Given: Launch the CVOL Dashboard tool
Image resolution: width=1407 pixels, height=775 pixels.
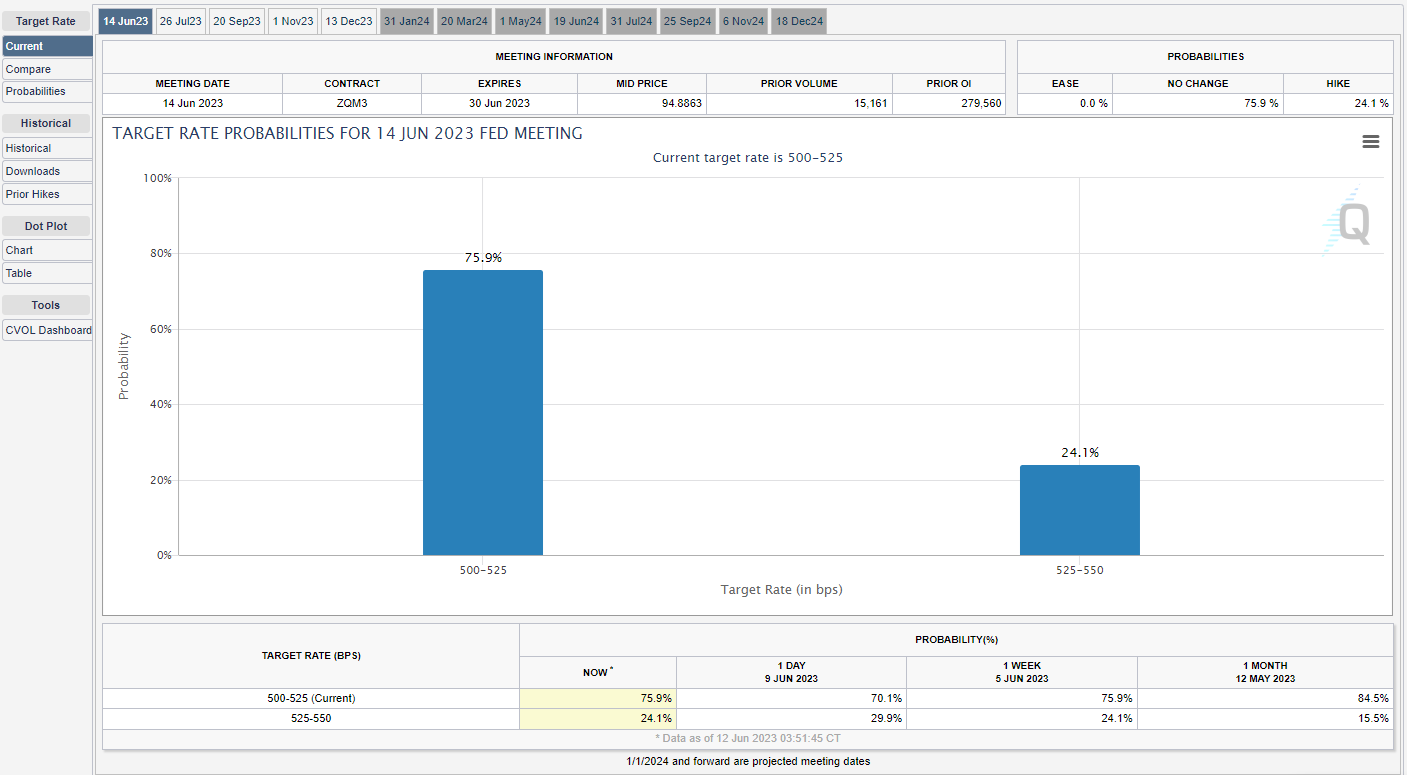Looking at the screenshot, I should click(47, 330).
